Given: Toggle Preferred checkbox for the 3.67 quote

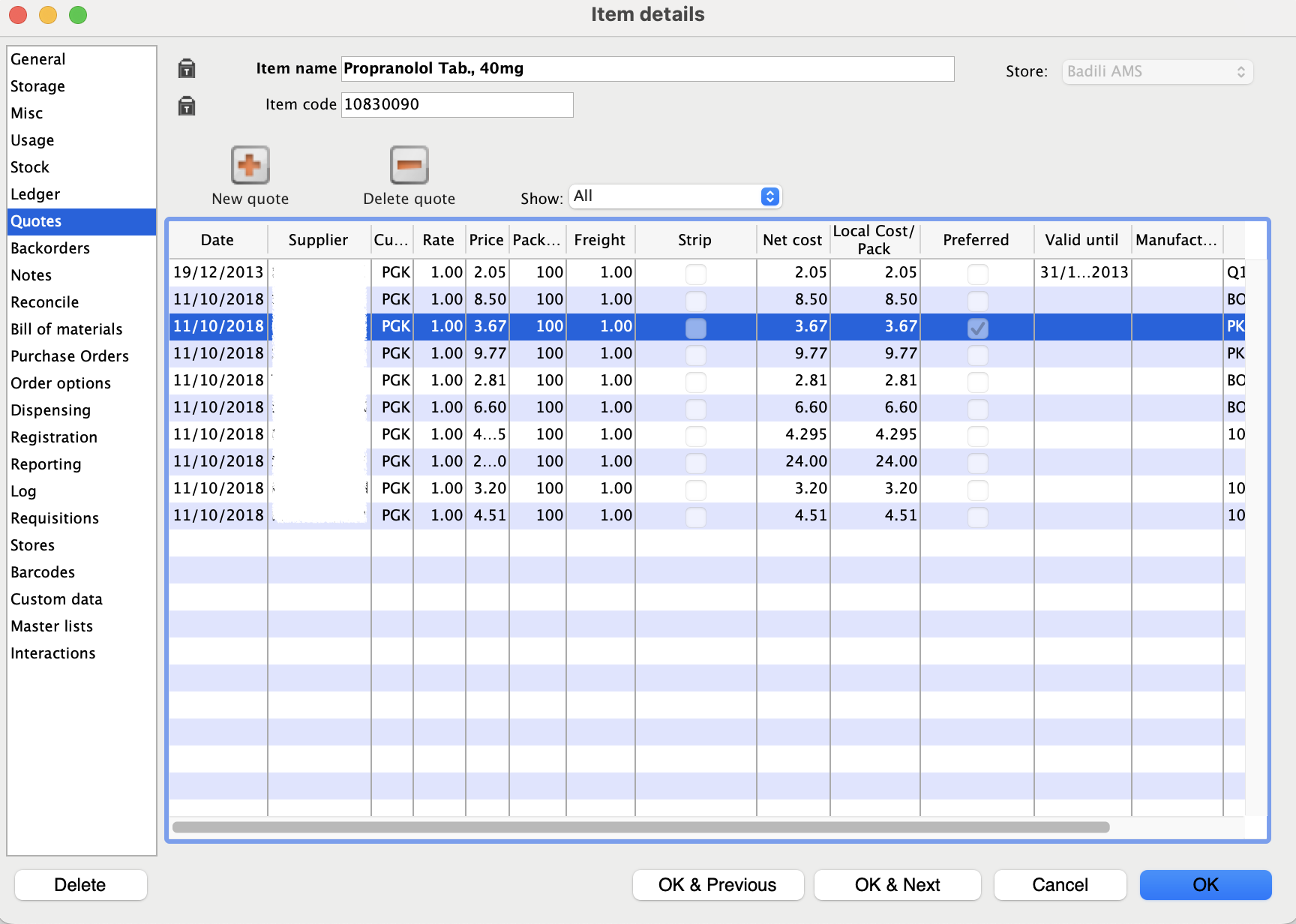Looking at the screenshot, I should (977, 328).
